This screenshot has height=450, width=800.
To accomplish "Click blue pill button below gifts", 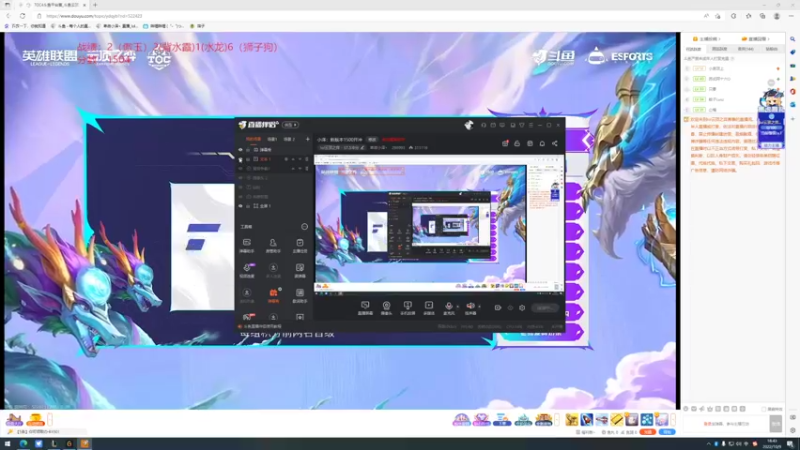I will (667, 432).
